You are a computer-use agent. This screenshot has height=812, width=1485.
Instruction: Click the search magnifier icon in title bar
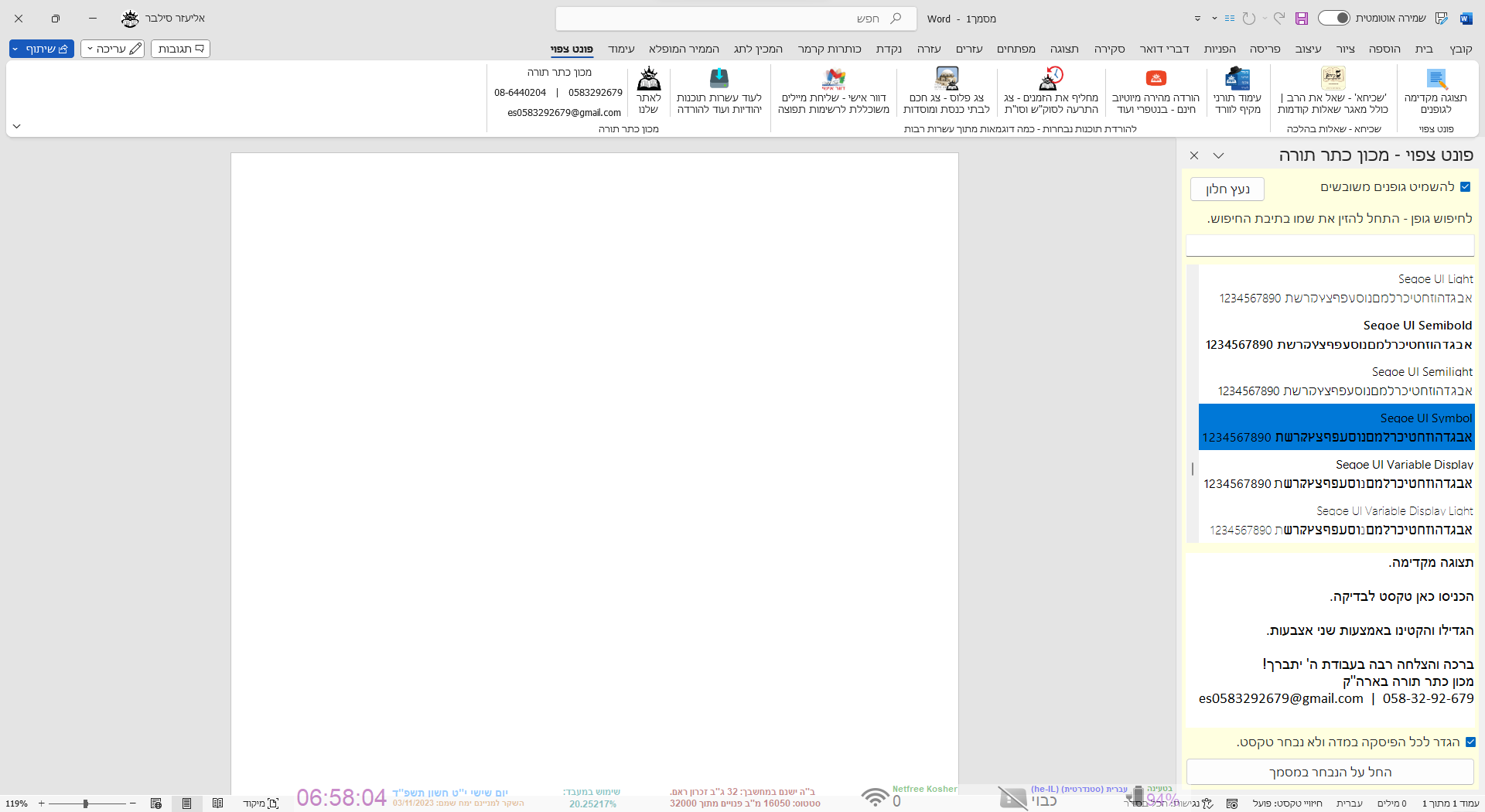coord(896,19)
